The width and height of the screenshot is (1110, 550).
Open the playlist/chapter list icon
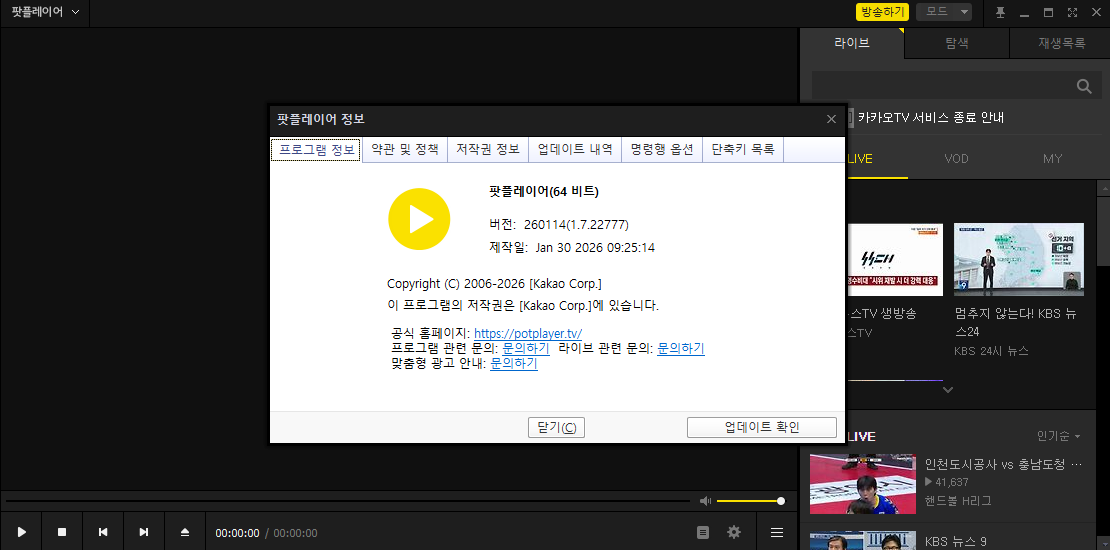click(x=703, y=532)
